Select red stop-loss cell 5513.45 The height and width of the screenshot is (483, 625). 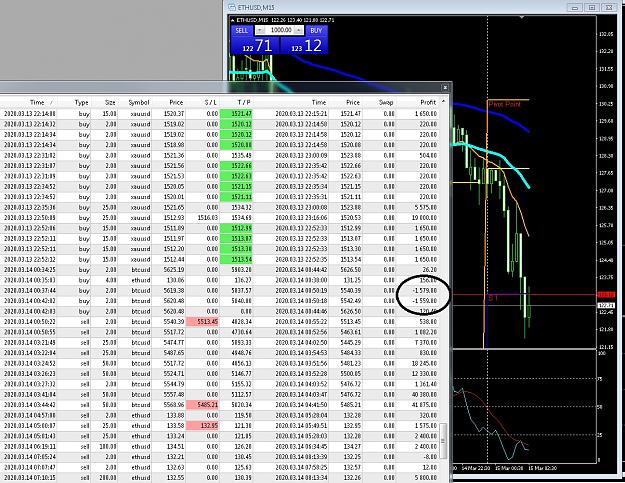coord(203,322)
